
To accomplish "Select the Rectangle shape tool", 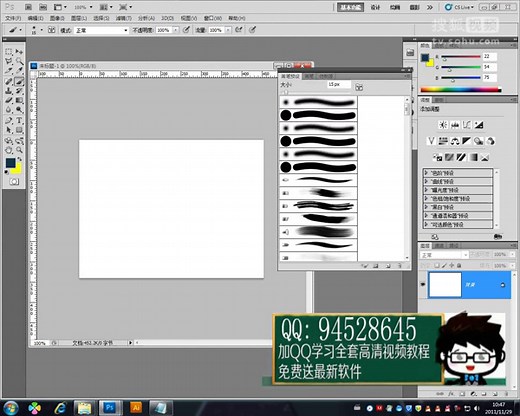I will pos(19,130).
